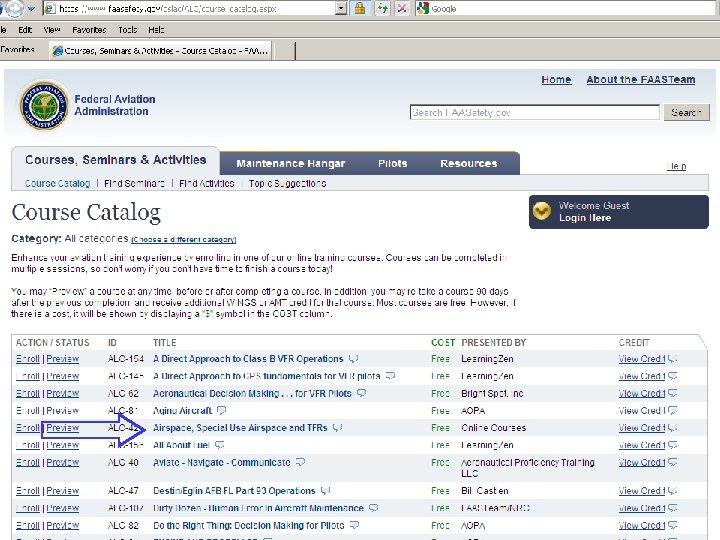Image resolution: width=720 pixels, height=540 pixels.
Task: Open Find Seminars sub-navigation link
Action: pos(134,183)
